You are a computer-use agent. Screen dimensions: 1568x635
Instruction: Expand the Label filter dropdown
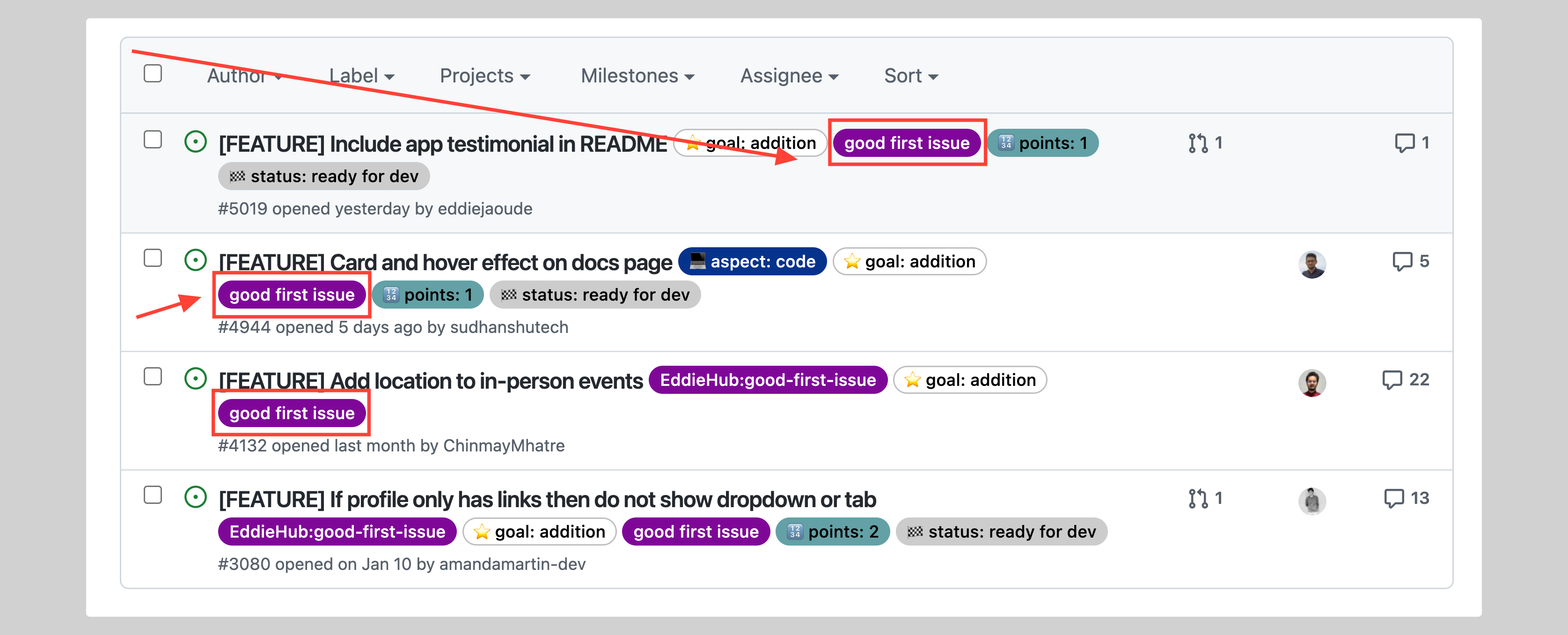(x=361, y=76)
